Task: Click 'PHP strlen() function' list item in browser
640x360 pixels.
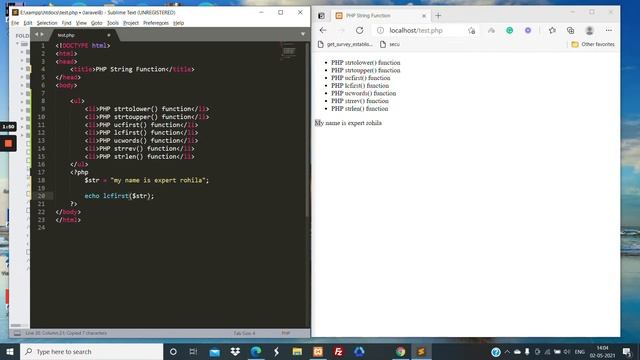Action: pyautogui.click(x=360, y=109)
